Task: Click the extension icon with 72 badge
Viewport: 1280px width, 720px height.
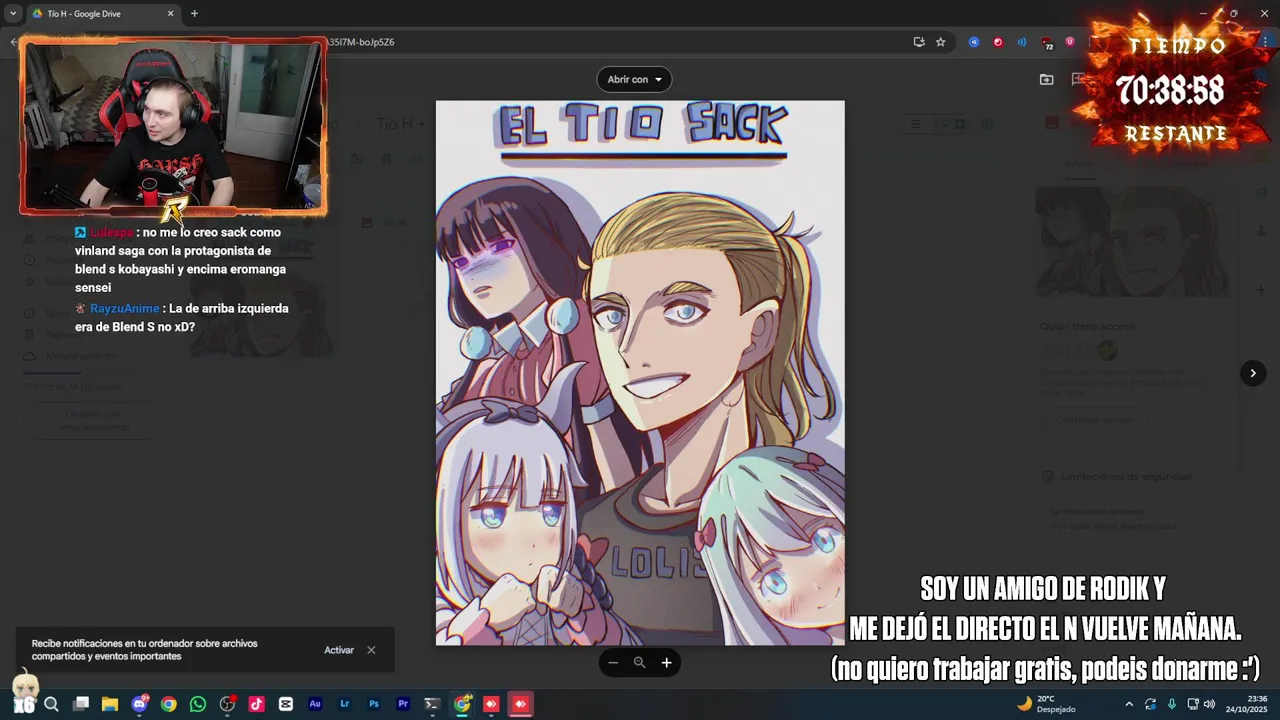Action: [1047, 43]
